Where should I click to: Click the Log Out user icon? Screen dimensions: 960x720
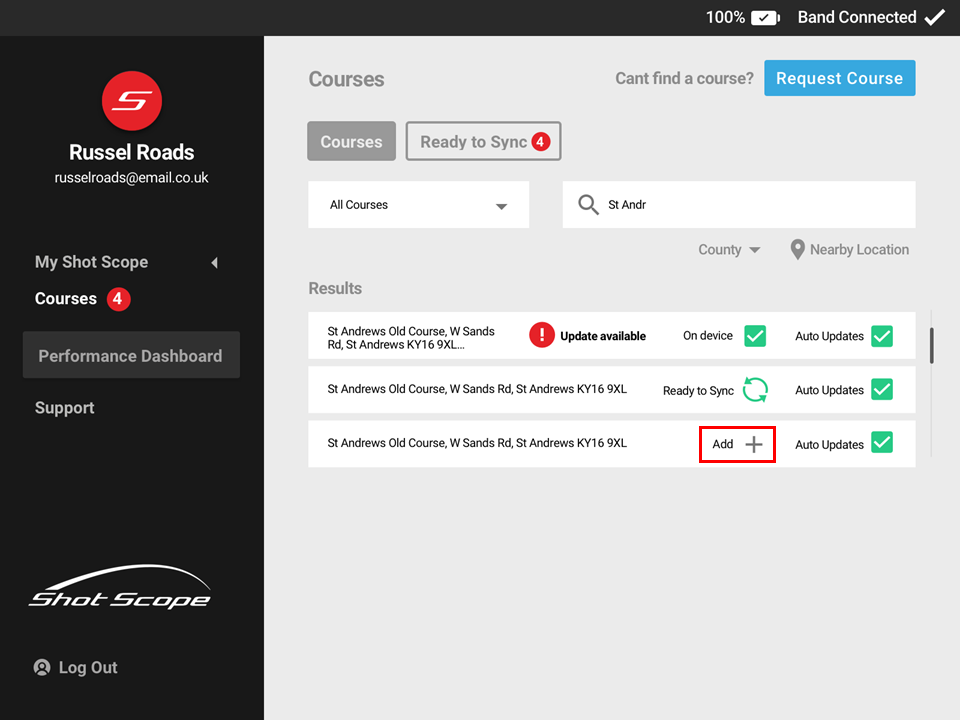(42, 667)
